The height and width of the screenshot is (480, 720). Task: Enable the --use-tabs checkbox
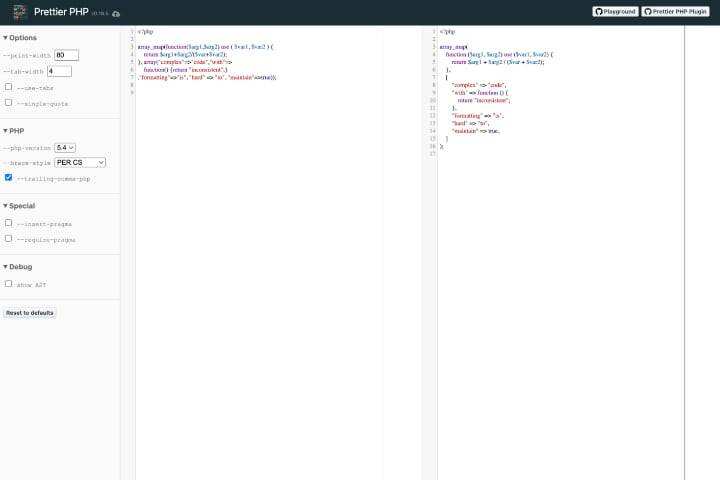9,86
